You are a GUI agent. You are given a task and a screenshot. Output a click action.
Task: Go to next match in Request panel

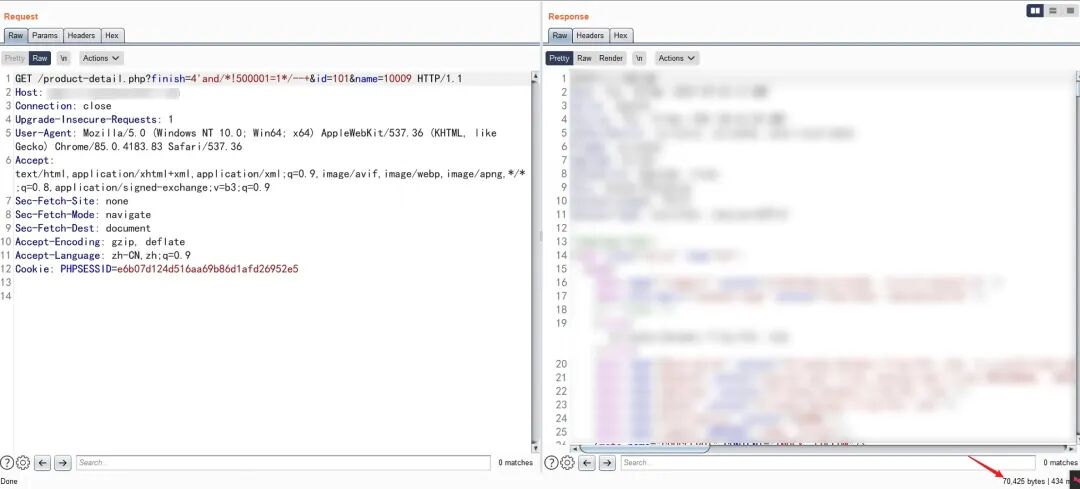pyautogui.click(x=63, y=463)
